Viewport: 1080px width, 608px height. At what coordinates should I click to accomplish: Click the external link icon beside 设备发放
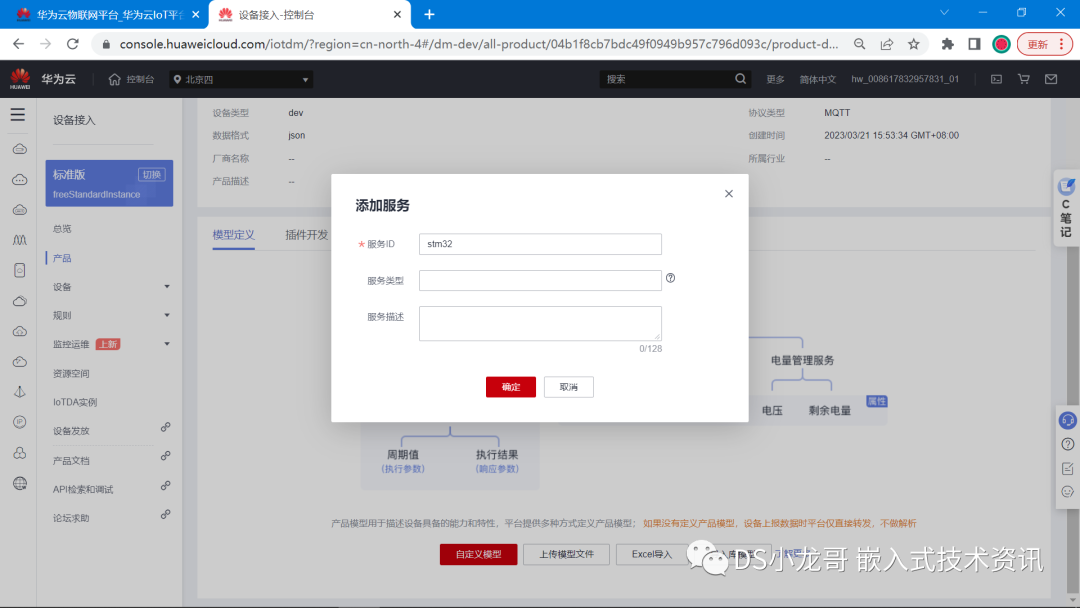[x=165, y=429]
